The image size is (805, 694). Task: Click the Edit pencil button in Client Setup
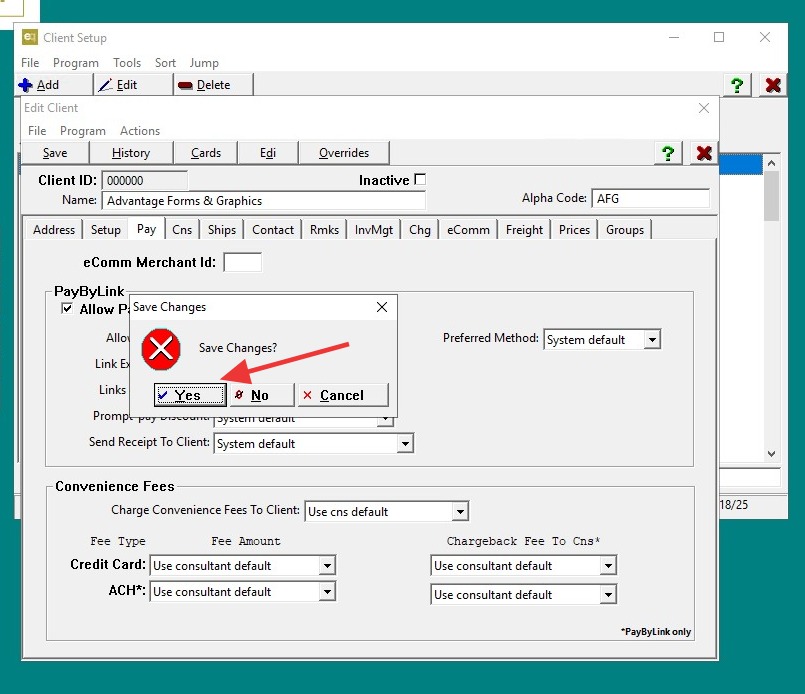[133, 85]
